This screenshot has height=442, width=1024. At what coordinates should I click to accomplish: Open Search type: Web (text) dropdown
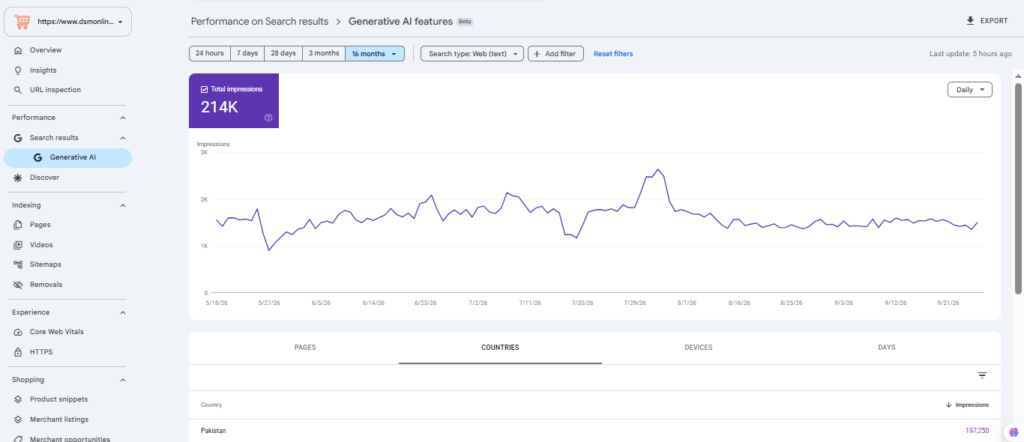click(x=472, y=54)
